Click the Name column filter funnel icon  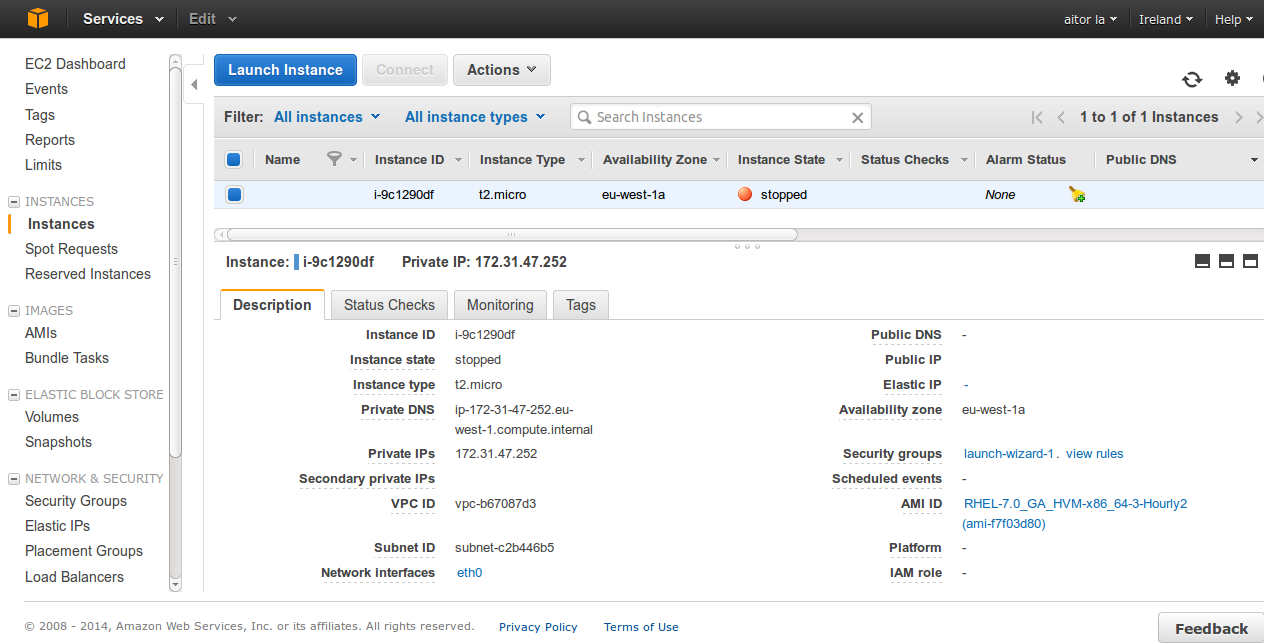[335, 159]
